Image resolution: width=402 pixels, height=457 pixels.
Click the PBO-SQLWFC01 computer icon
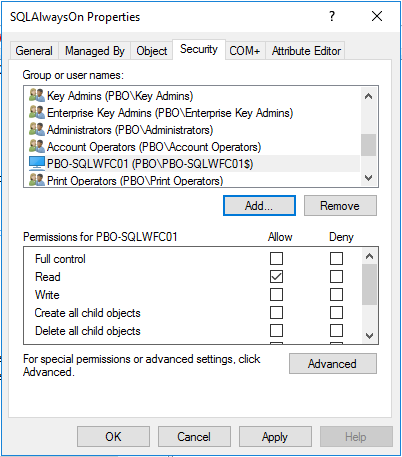[37, 163]
